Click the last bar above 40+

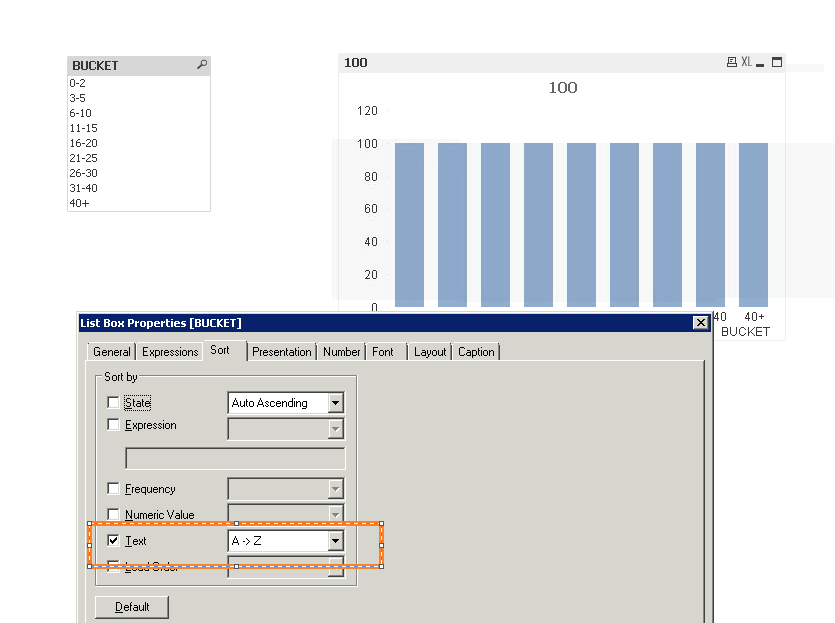tap(753, 225)
